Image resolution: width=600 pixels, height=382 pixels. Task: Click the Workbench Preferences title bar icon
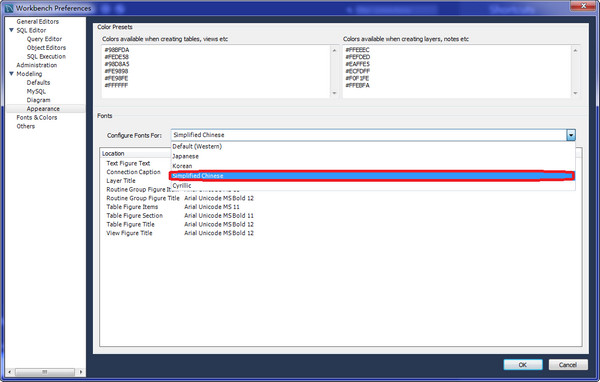pos(9,8)
